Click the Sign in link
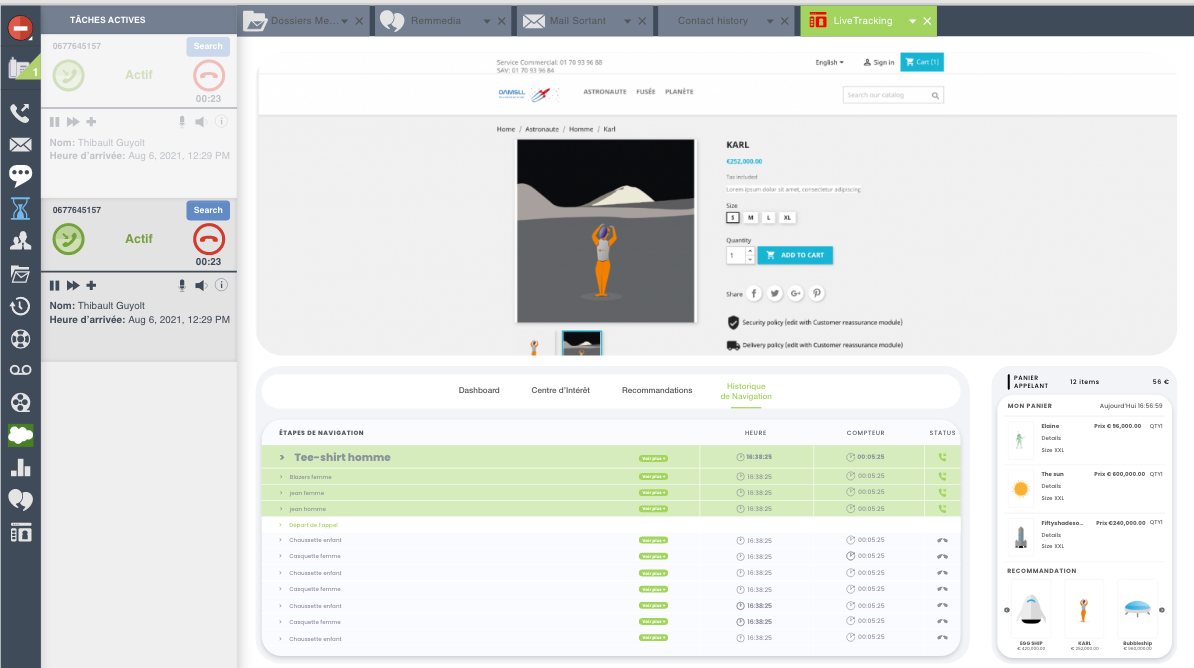The image size is (1194, 668). point(879,62)
